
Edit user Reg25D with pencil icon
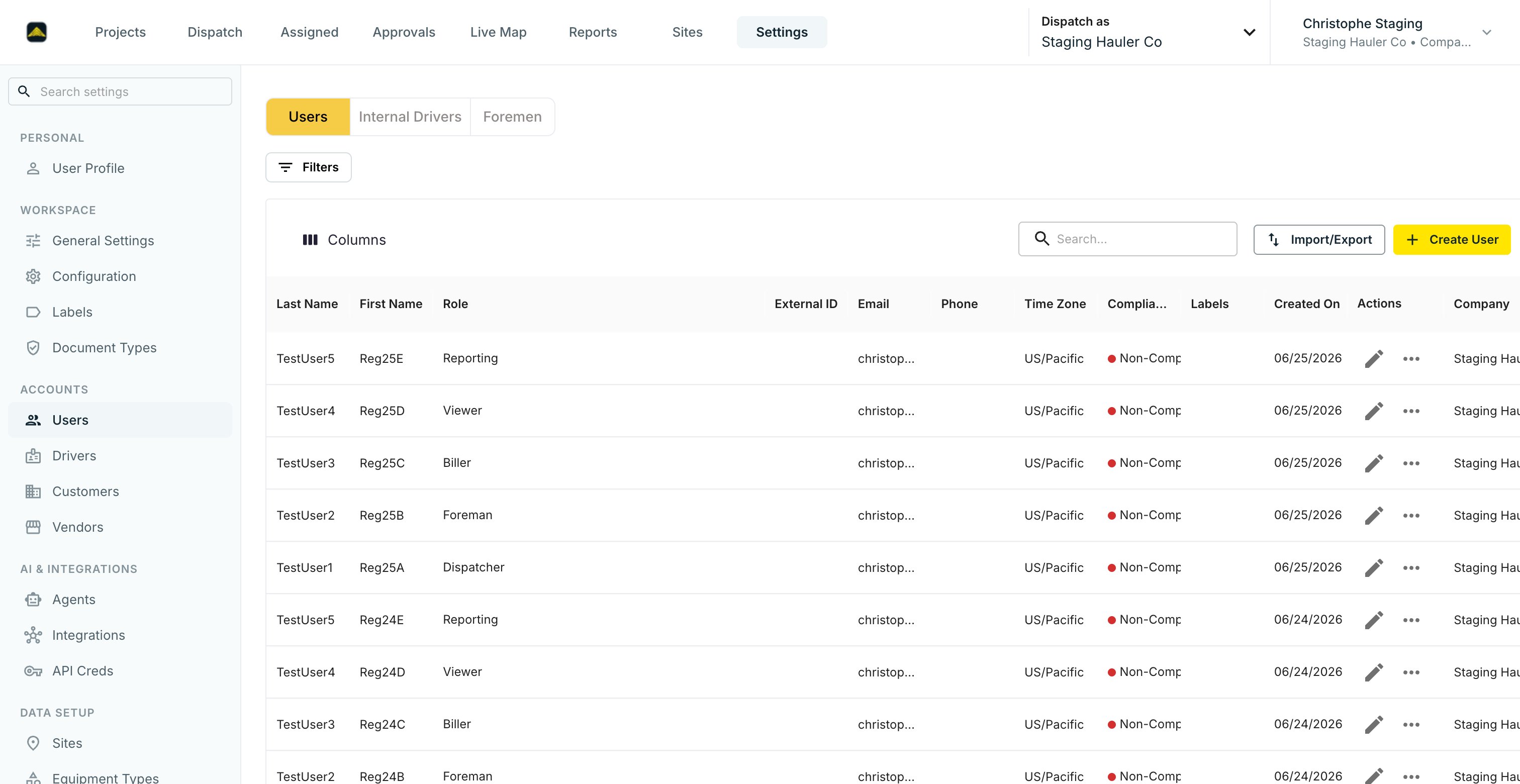point(1374,411)
